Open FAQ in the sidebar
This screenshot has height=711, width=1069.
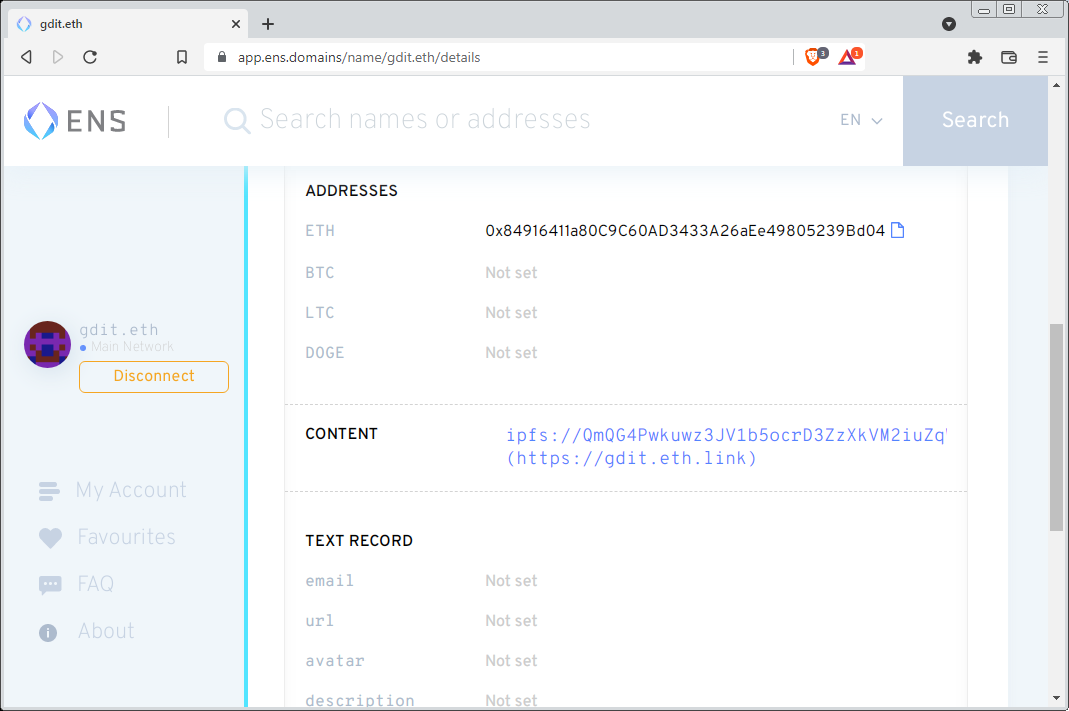[x=95, y=584]
